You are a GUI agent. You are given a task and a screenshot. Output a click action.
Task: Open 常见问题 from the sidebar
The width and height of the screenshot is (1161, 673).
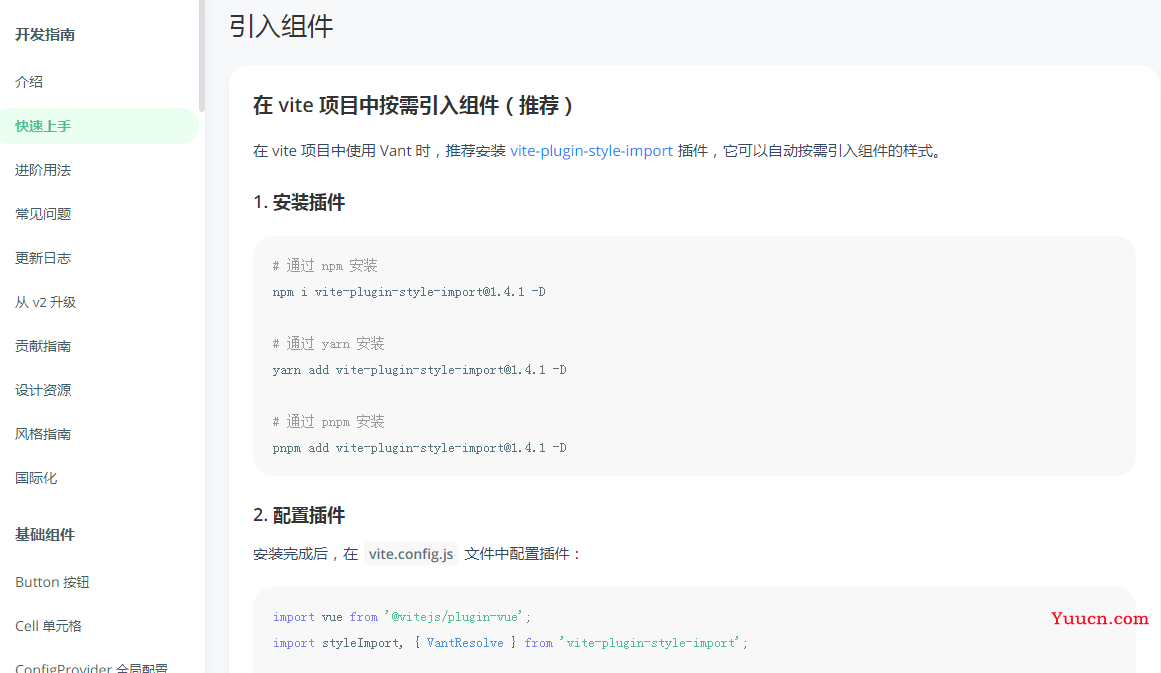pos(43,214)
